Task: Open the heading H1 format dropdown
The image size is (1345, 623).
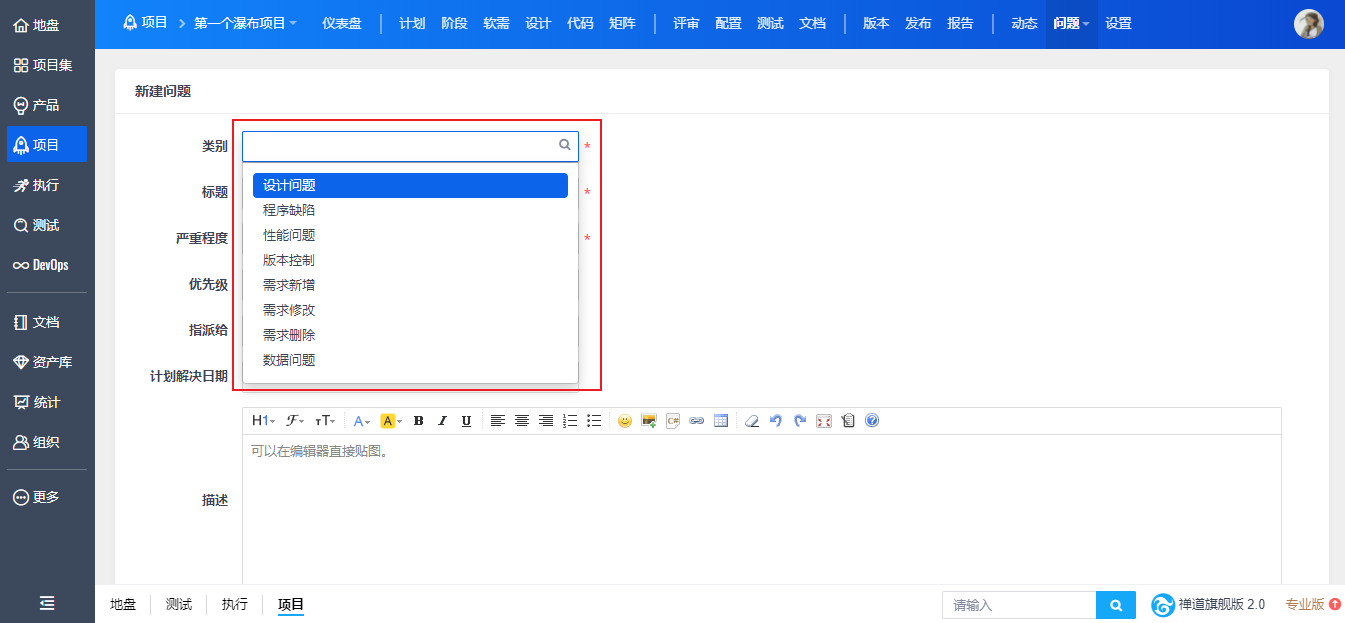Action: [263, 421]
